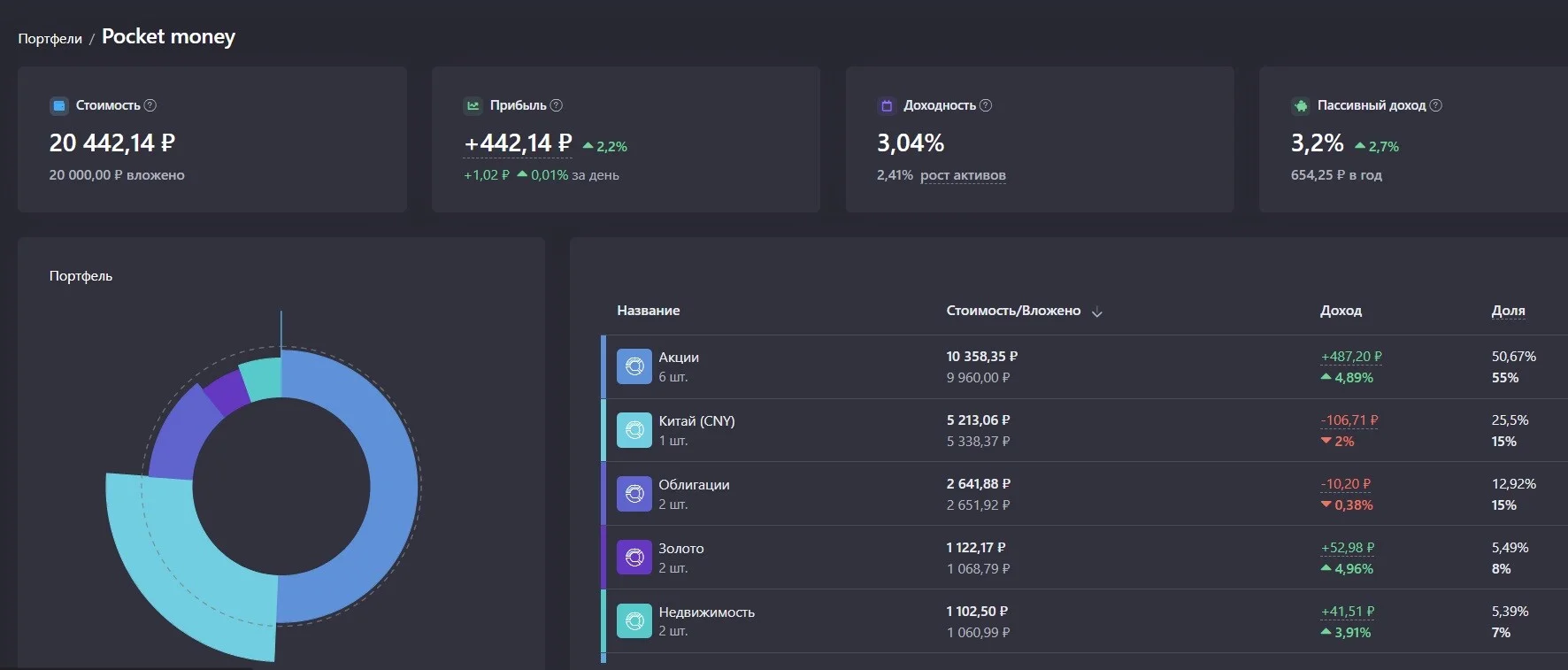Image resolution: width=1568 pixels, height=670 pixels.
Task: Click the Портфель chart title
Action: [81, 276]
